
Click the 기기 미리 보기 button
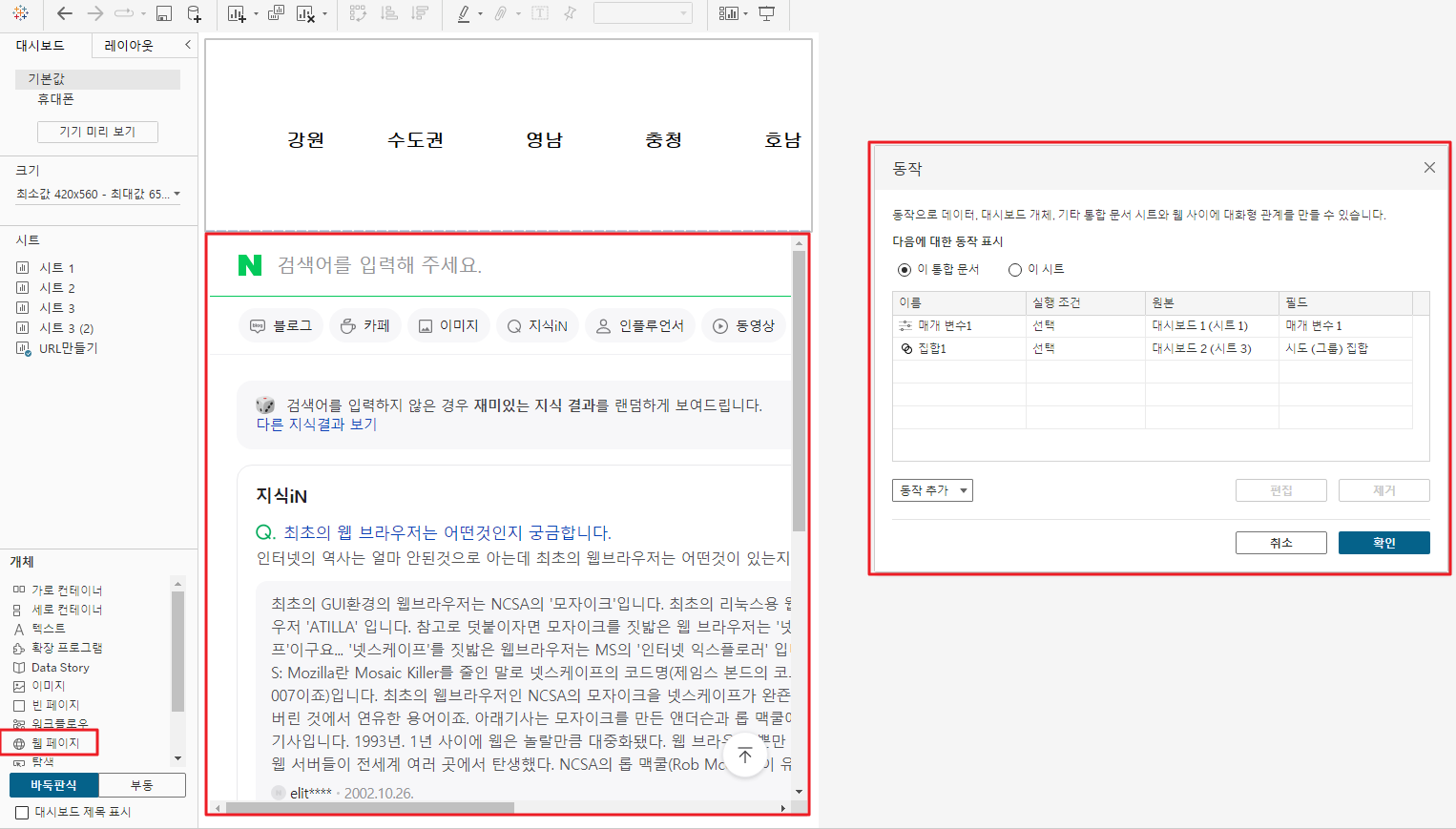[97, 132]
